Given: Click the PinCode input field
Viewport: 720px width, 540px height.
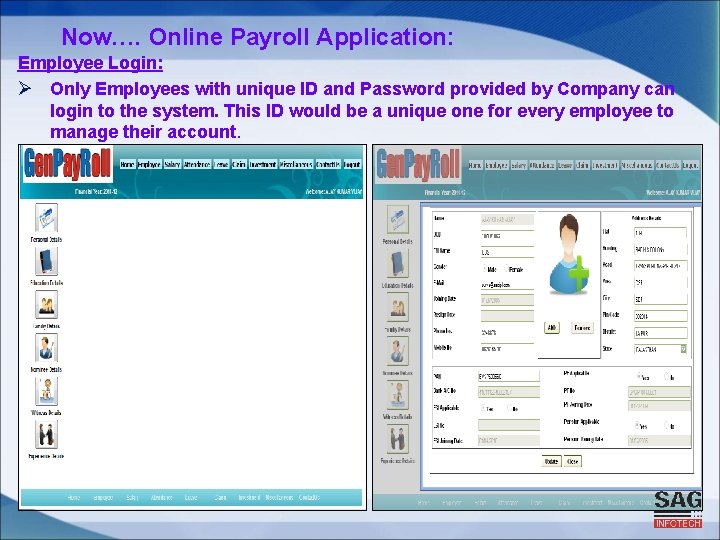Looking at the screenshot, I should [x=660, y=316].
